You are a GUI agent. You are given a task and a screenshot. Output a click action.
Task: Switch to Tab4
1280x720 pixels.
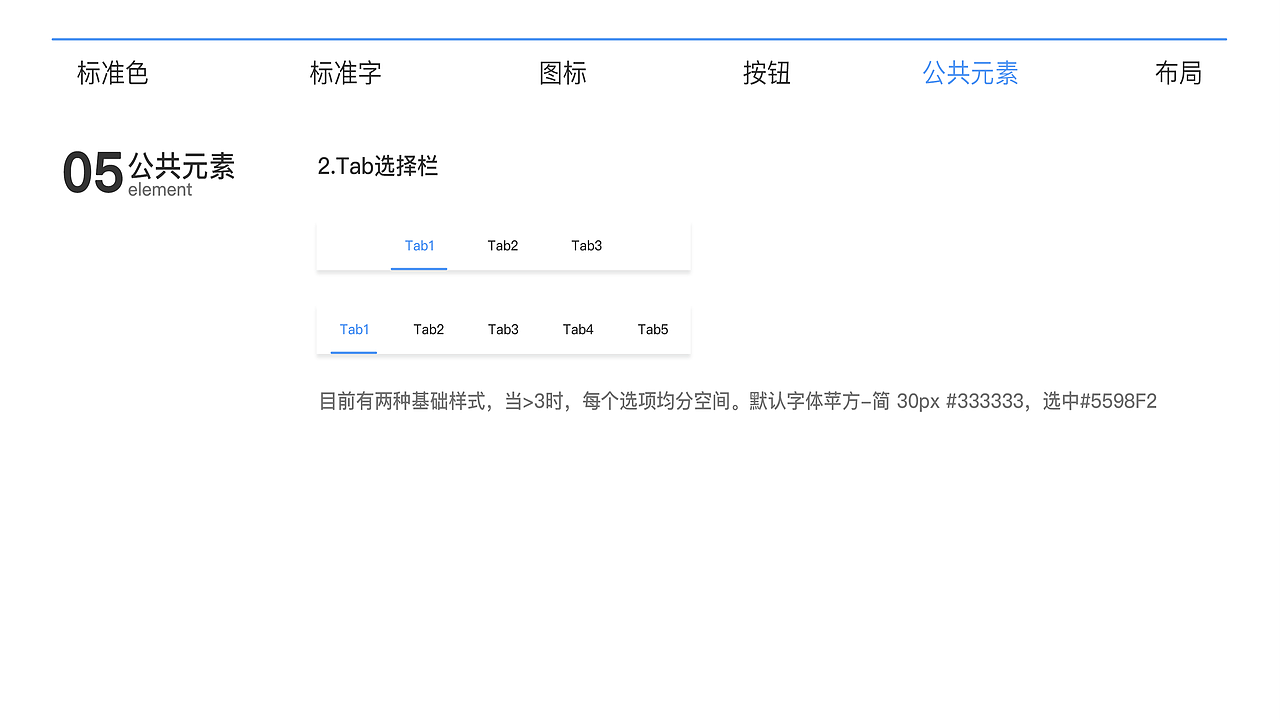coord(578,330)
